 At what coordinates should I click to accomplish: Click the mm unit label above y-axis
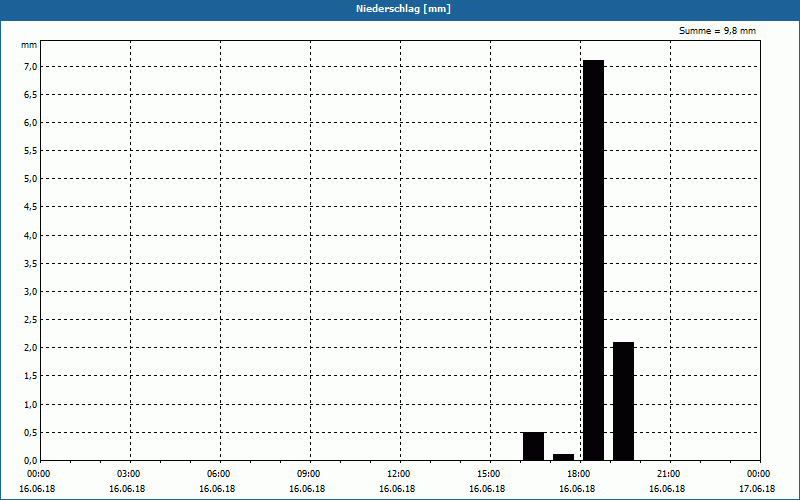click(x=29, y=45)
